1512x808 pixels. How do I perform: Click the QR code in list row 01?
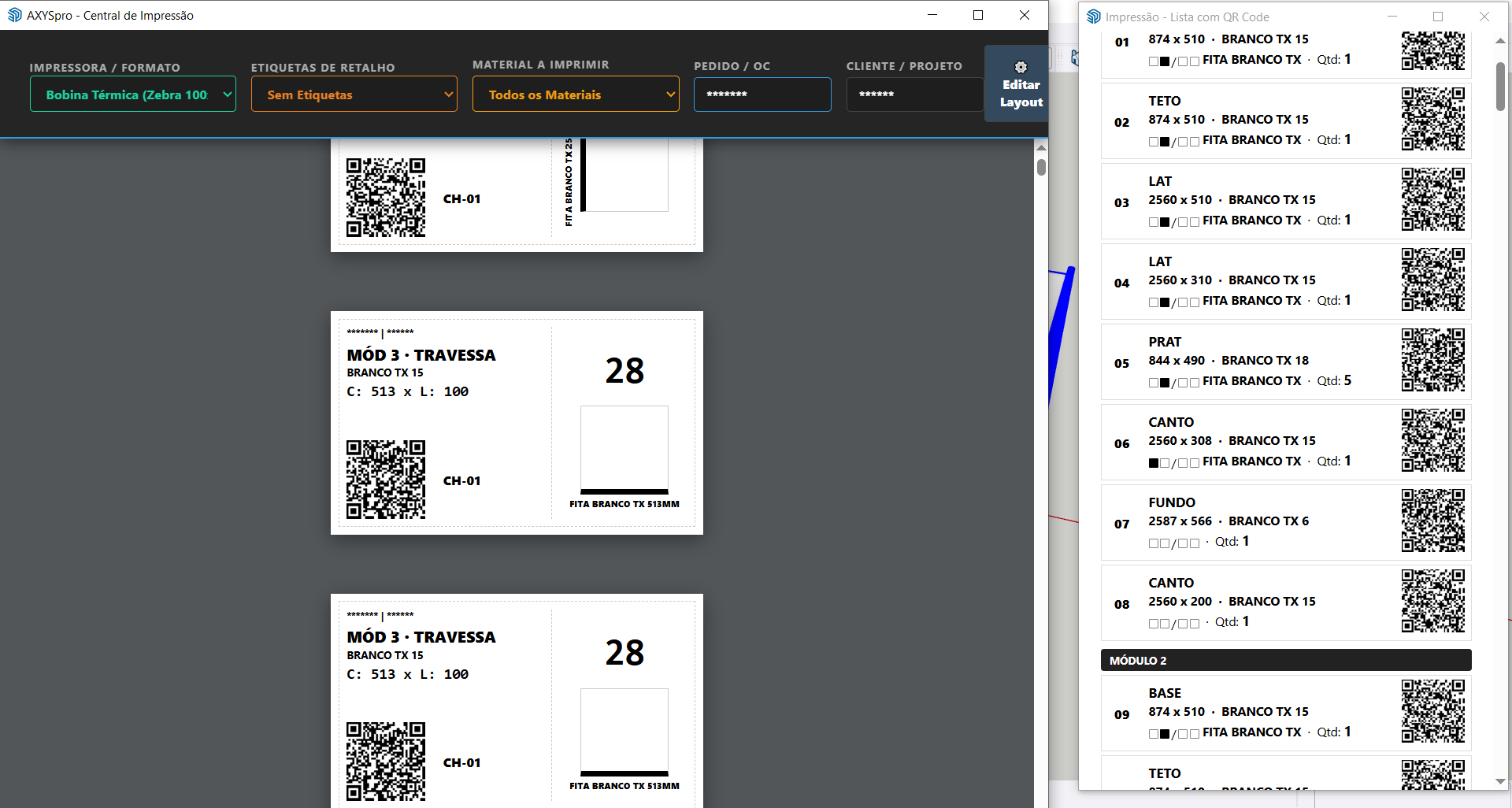tap(1433, 51)
